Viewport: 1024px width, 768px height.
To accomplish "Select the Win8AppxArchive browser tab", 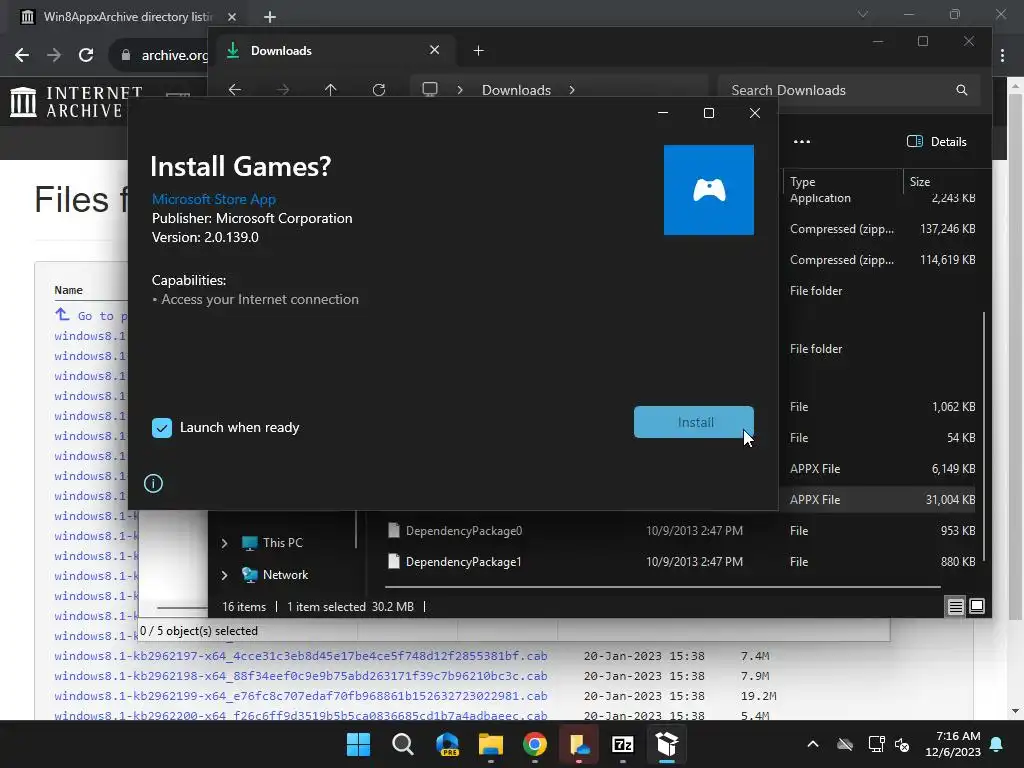I will [x=128, y=17].
